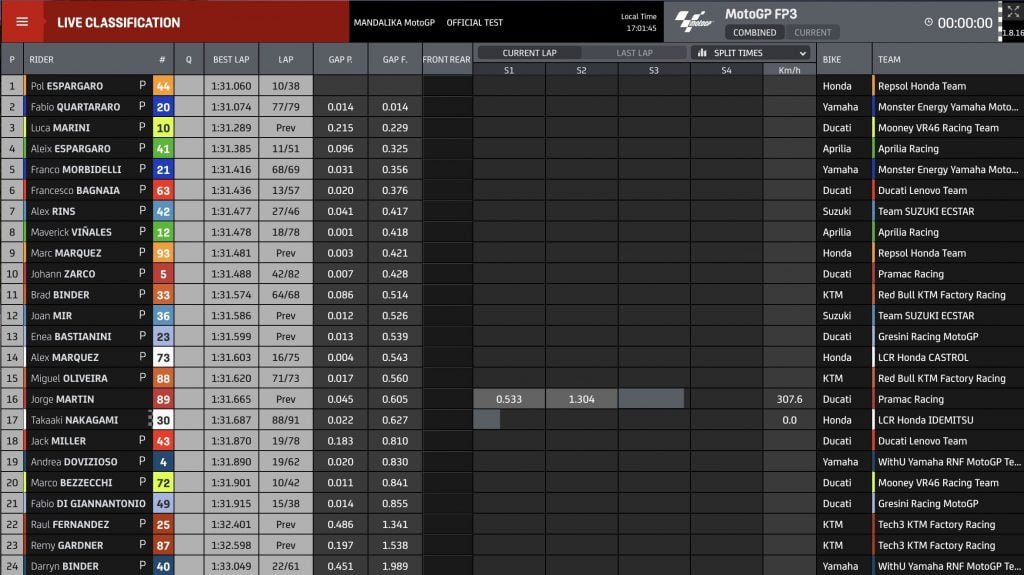
Task: Sort by the Best Lap column header
Action: pyautogui.click(x=231, y=60)
